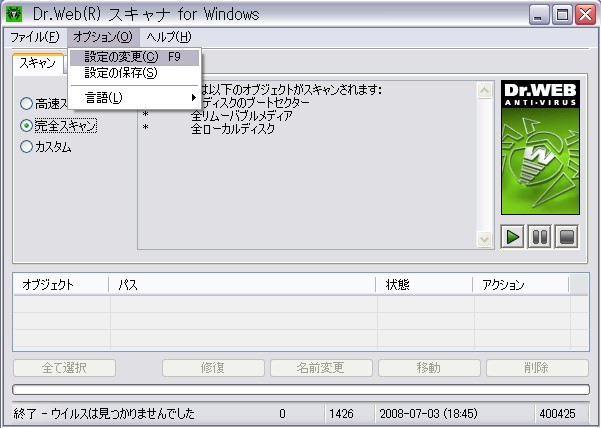Open the ファイル(F) menu
601x428 pixels.
pyautogui.click(x=35, y=37)
